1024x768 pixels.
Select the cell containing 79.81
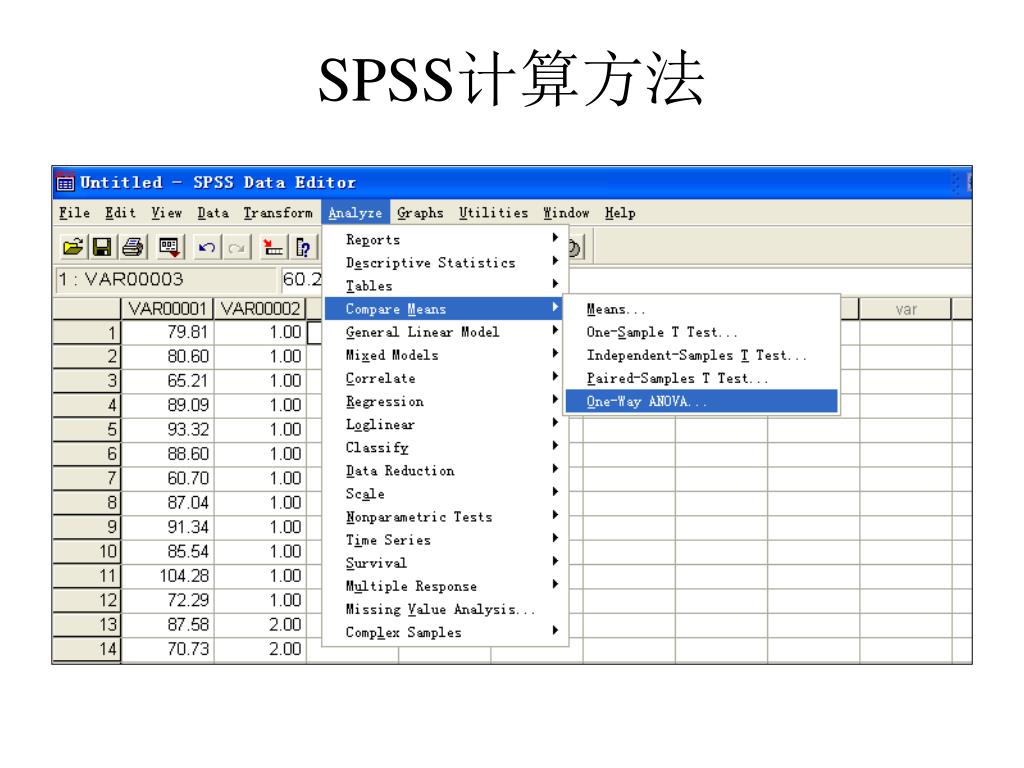[x=168, y=332]
